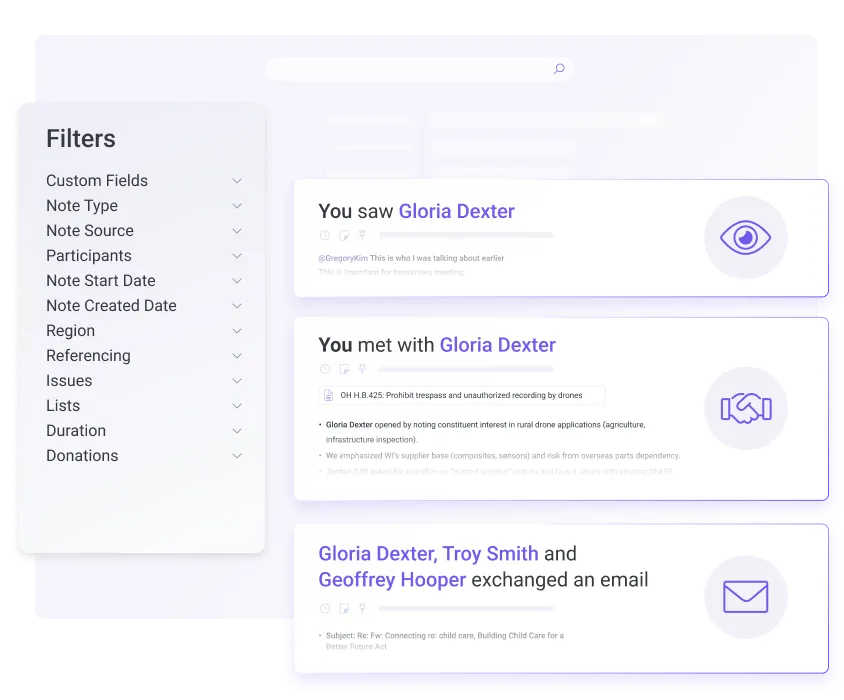Click the pin icon on the email exchange card

pos(362,608)
